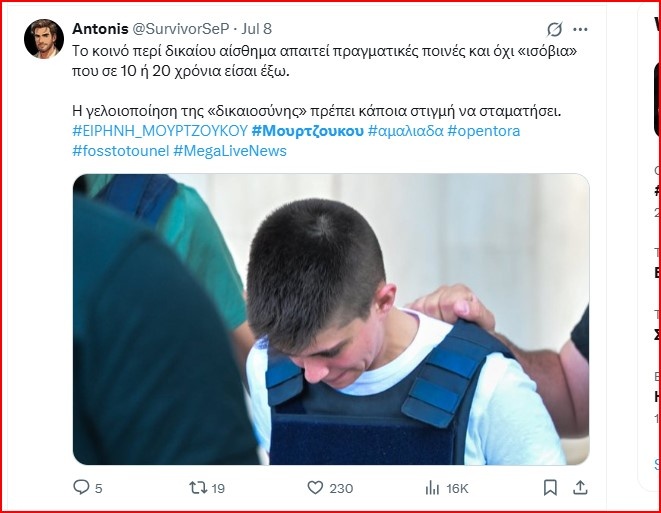Open hashtag #ΕΙΡΗΝΗ_ΜΟΥΡΤΖΟΥΚΟΥ
Screen dimensions: 661x513
pos(160,131)
